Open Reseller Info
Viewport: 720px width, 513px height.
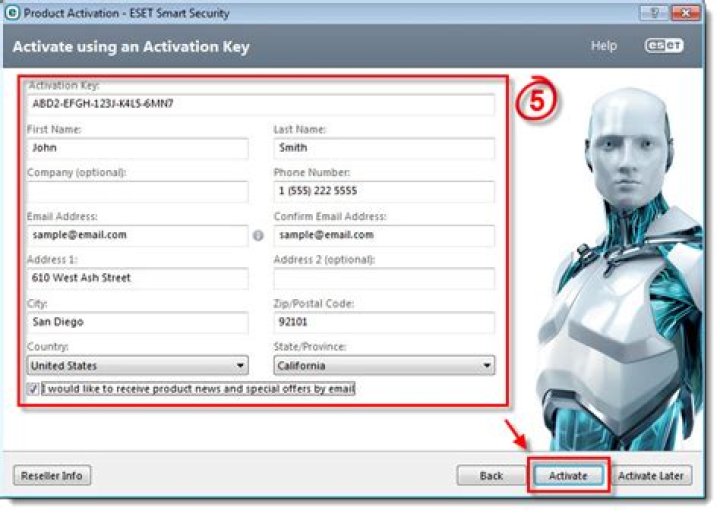click(52, 475)
